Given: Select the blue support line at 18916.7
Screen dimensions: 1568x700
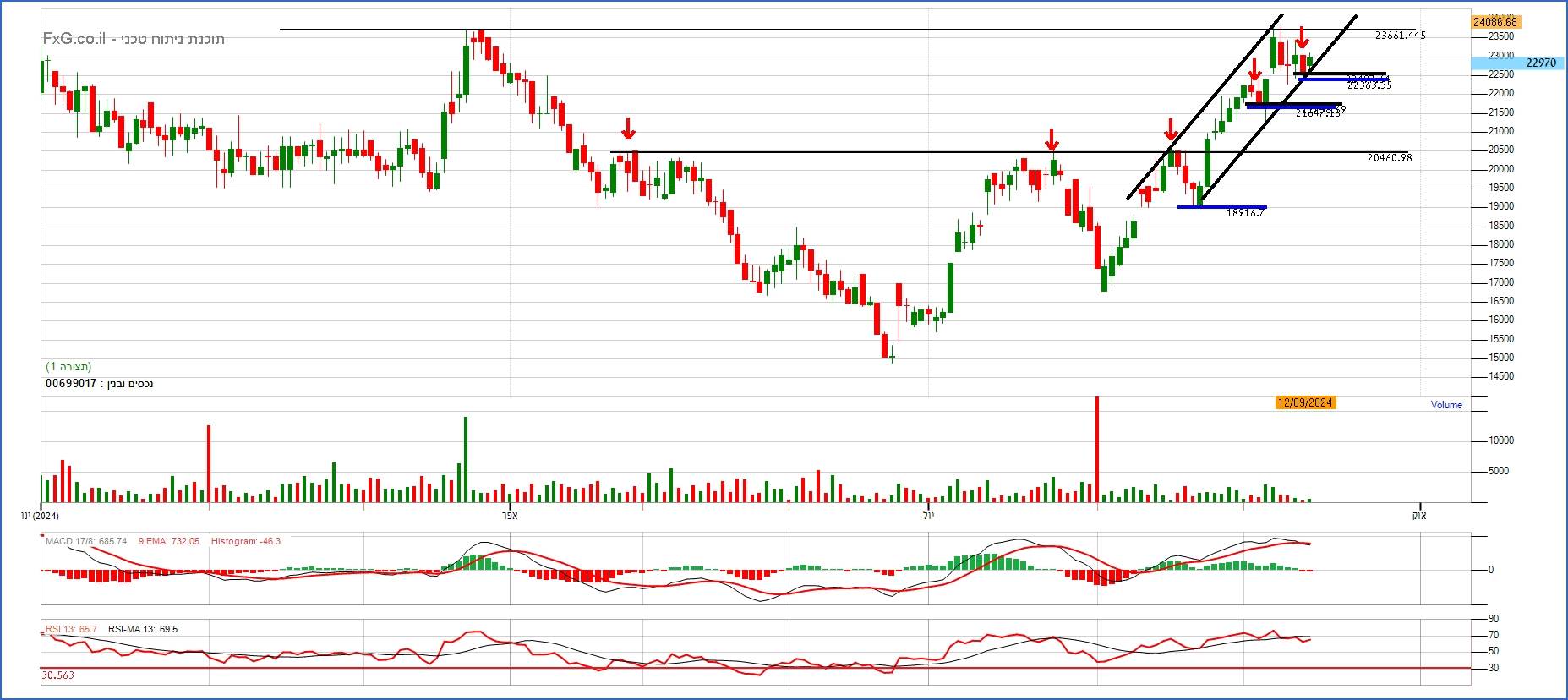Looking at the screenshot, I should (x=1222, y=206).
